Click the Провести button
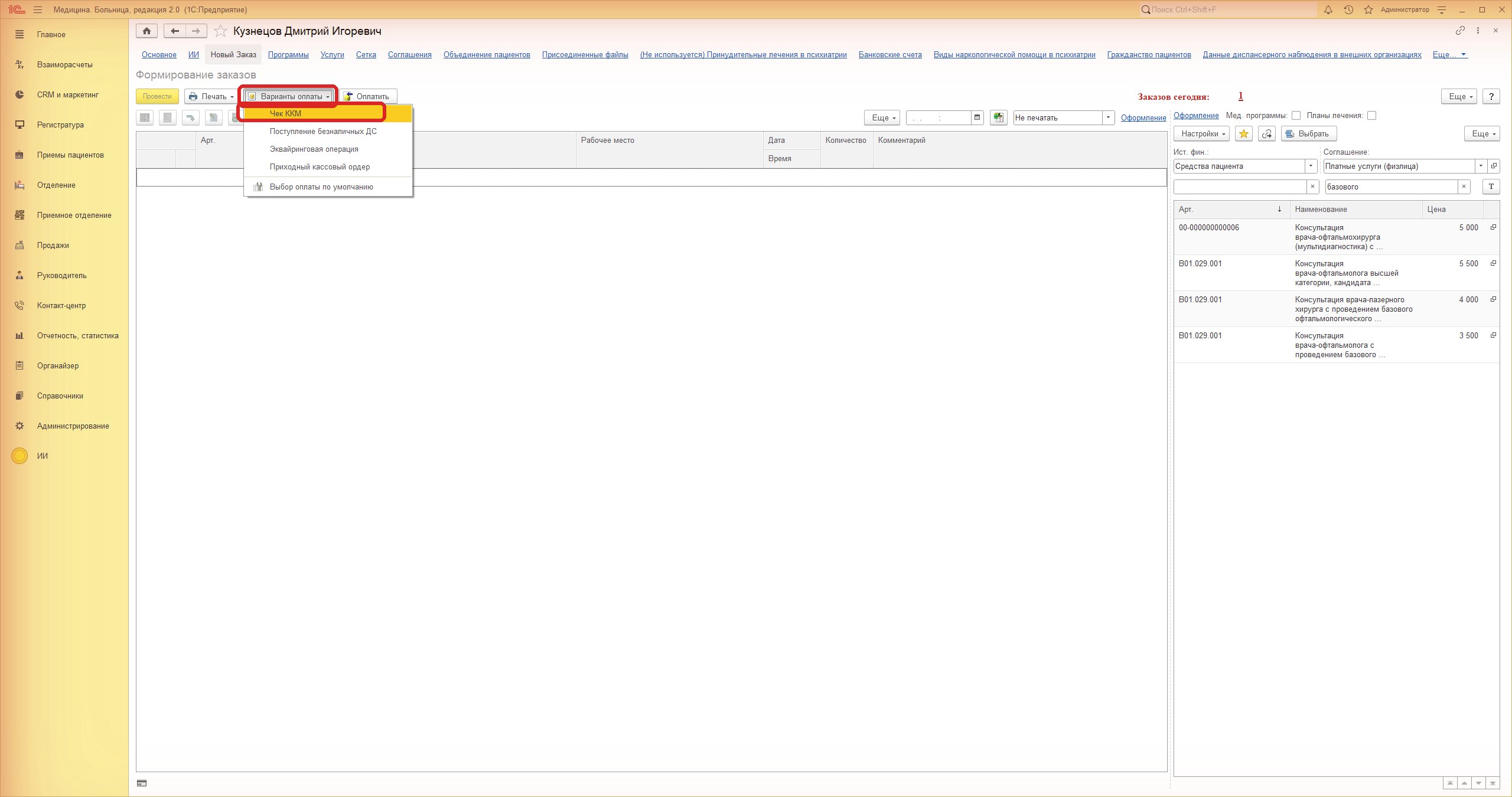Image resolution: width=1512 pixels, height=797 pixels. click(x=157, y=96)
